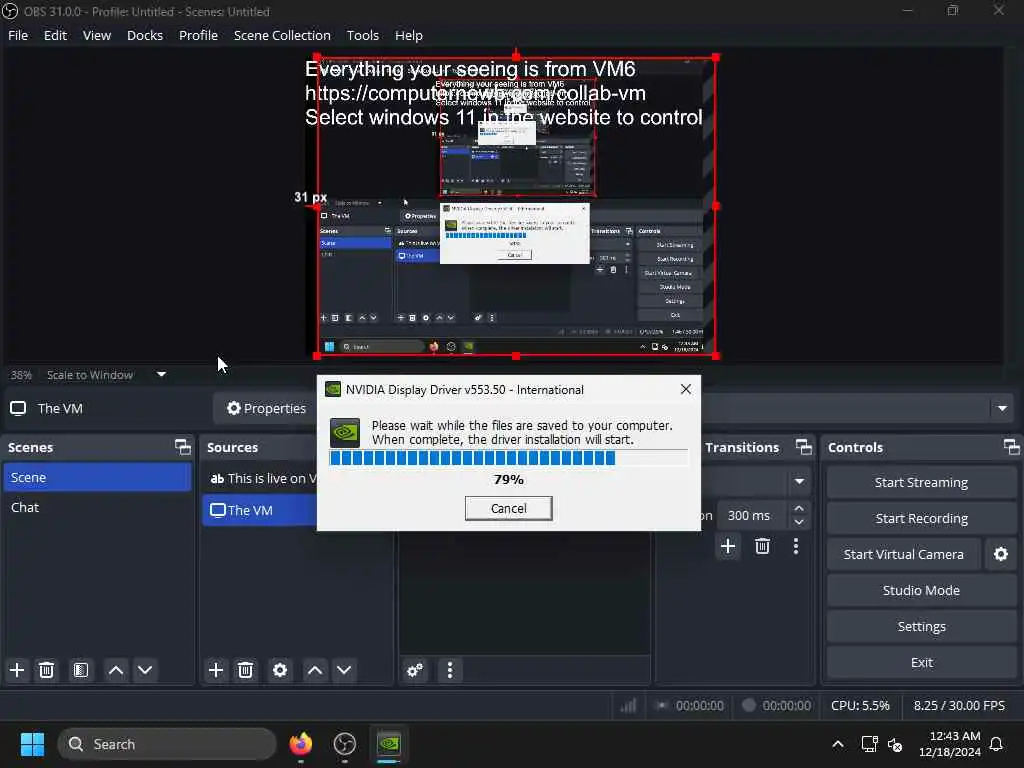1024x768 pixels.
Task: Enable Studio Mode
Action: [x=921, y=590]
